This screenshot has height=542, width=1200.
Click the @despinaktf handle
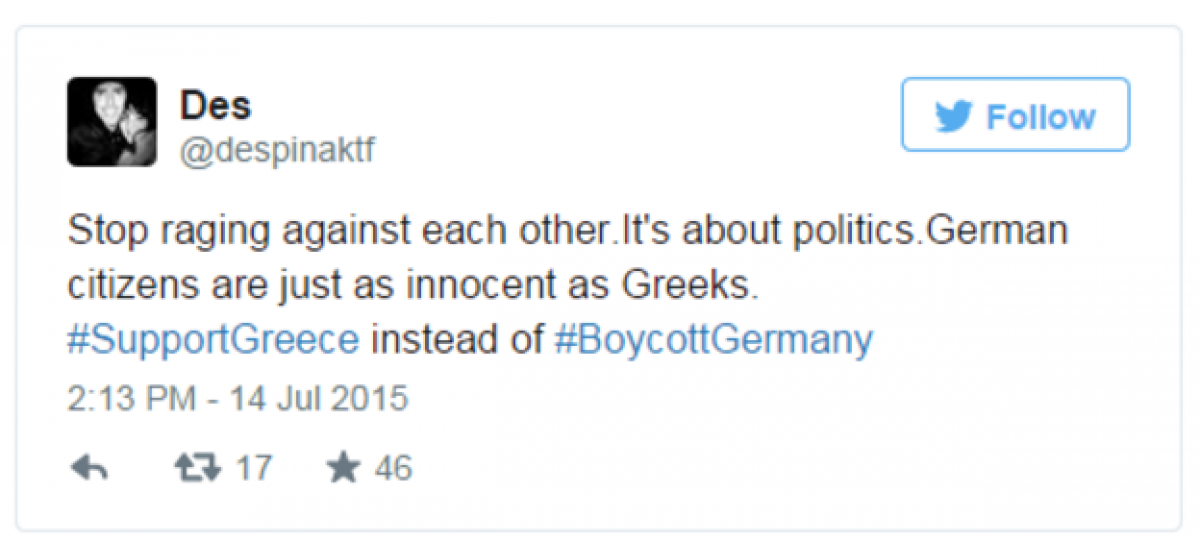[277, 150]
